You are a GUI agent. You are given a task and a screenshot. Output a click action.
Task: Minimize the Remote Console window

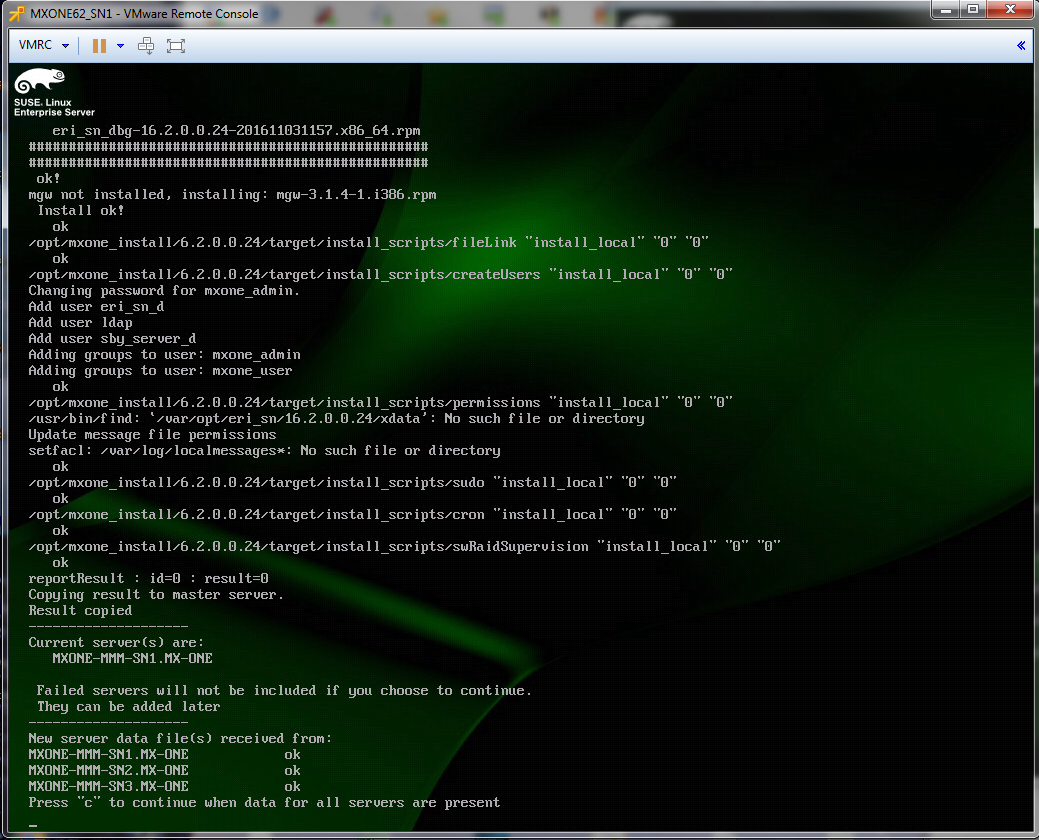pyautogui.click(x=946, y=10)
